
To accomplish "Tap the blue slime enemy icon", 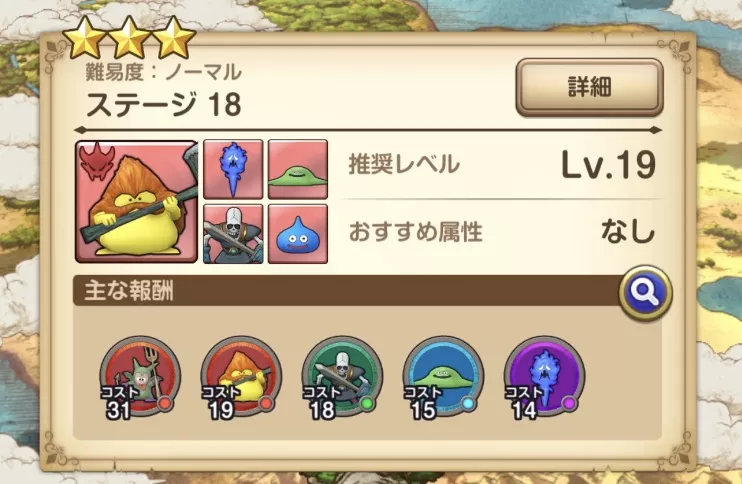I will coord(298,234).
